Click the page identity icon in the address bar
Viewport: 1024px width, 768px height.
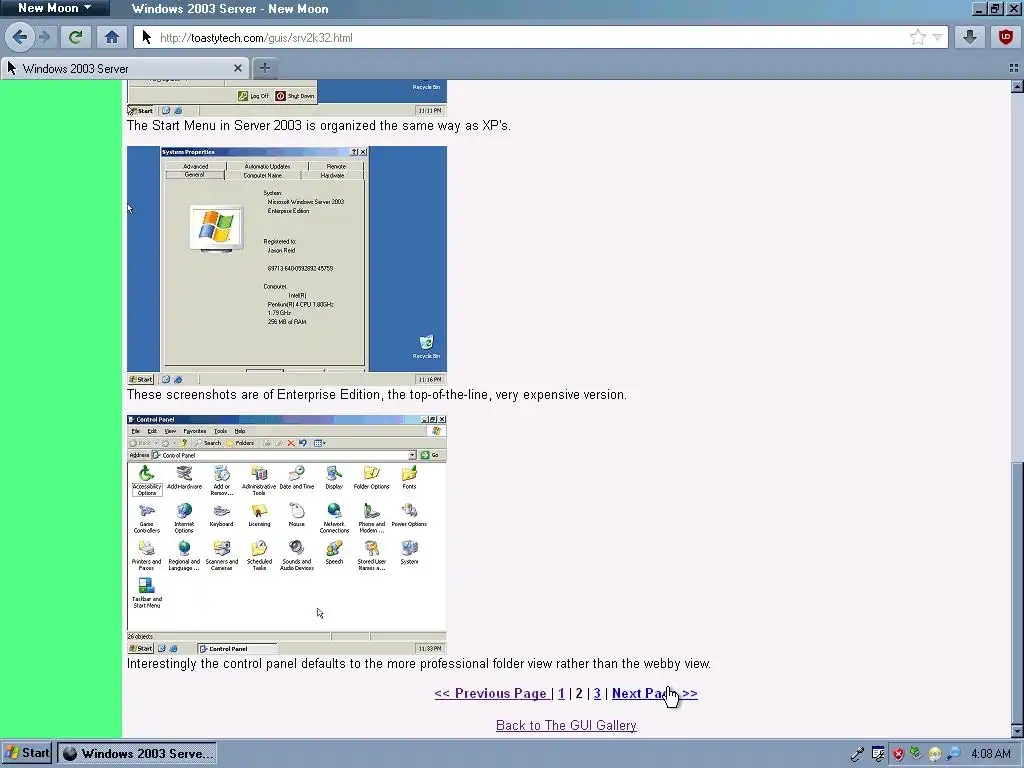(146, 38)
